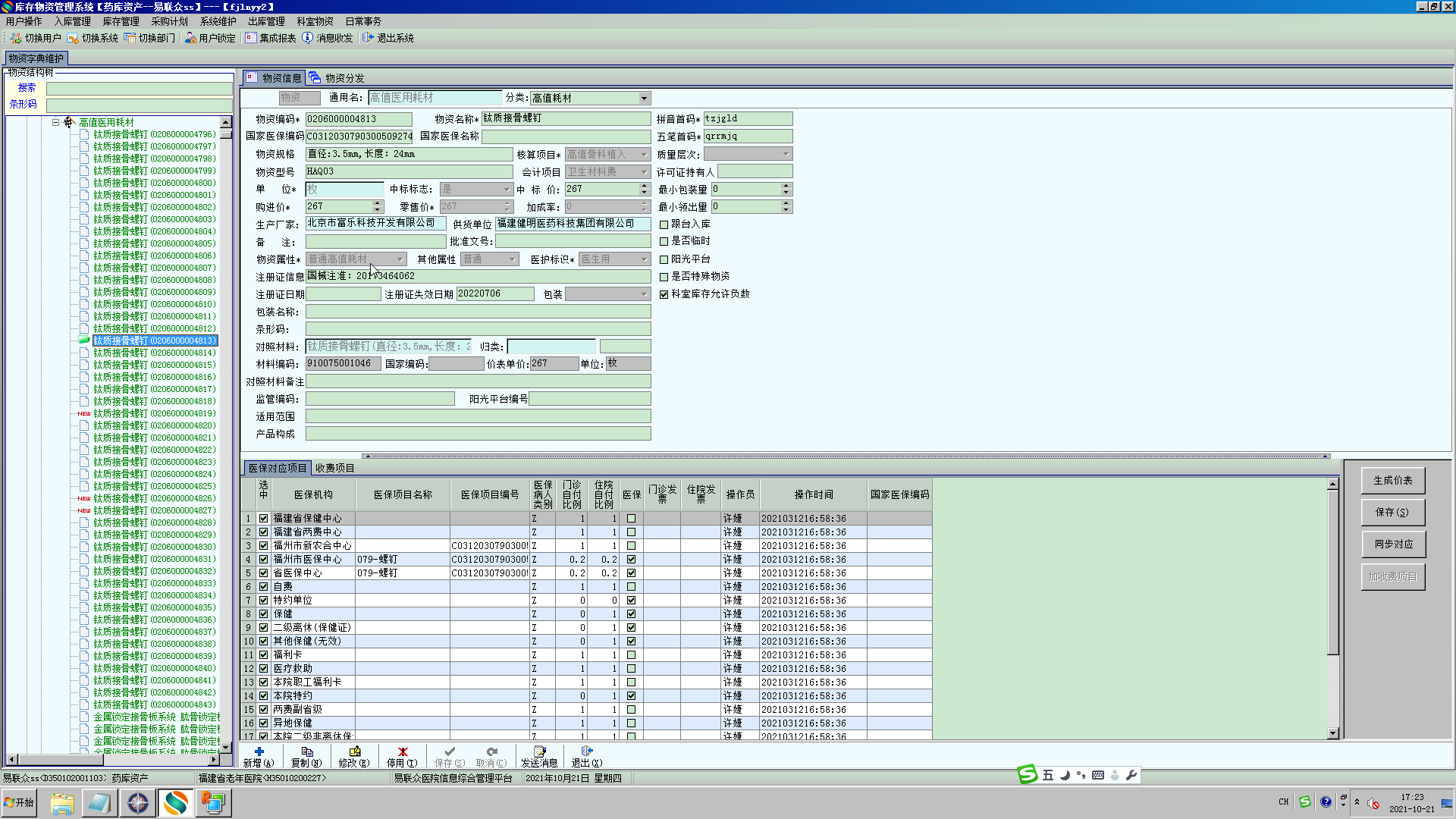Click the 同步对应 button
Image resolution: width=1456 pixels, height=819 pixels.
coord(1392,544)
